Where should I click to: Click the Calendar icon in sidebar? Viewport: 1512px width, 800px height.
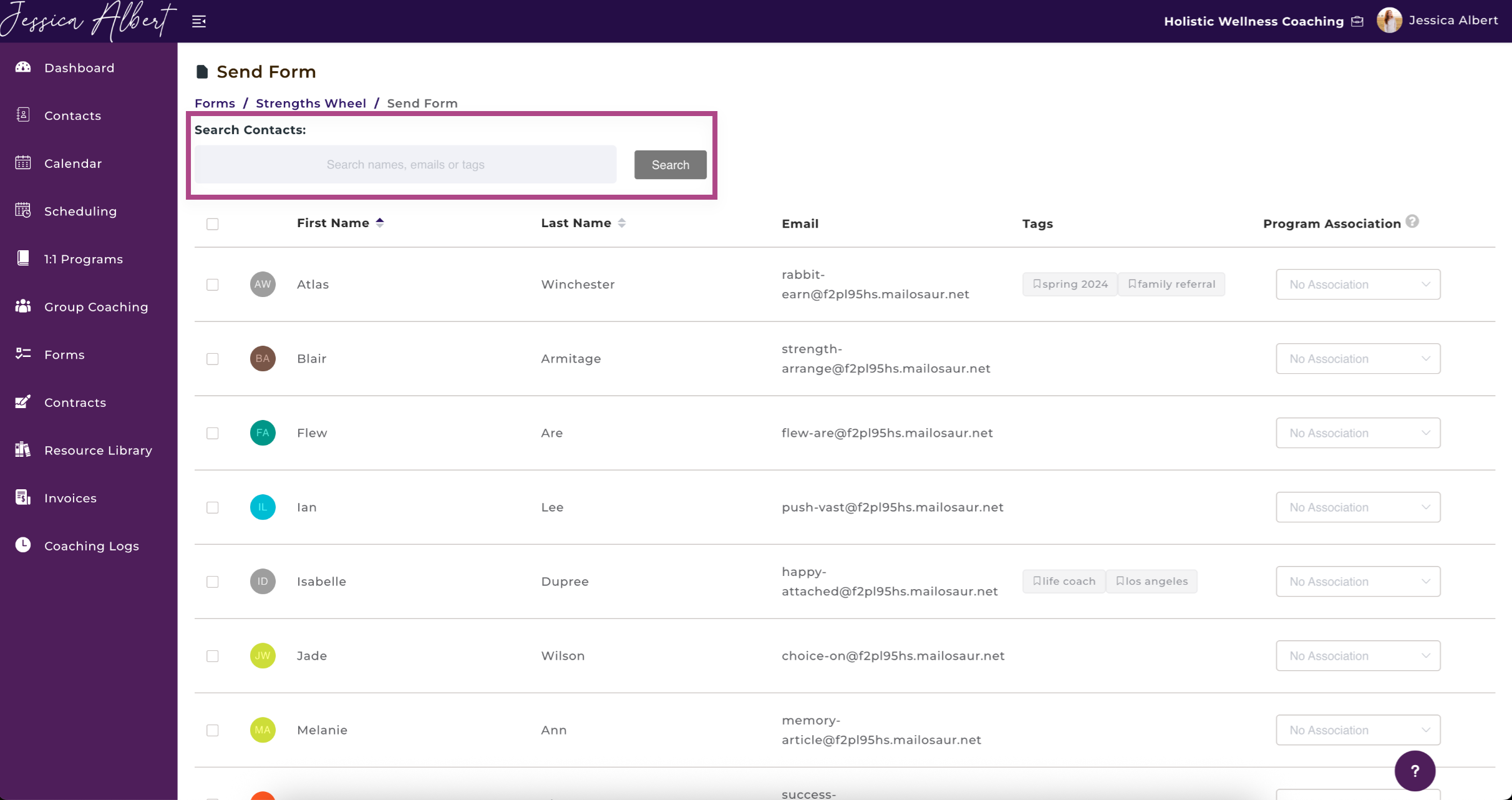[x=23, y=163]
